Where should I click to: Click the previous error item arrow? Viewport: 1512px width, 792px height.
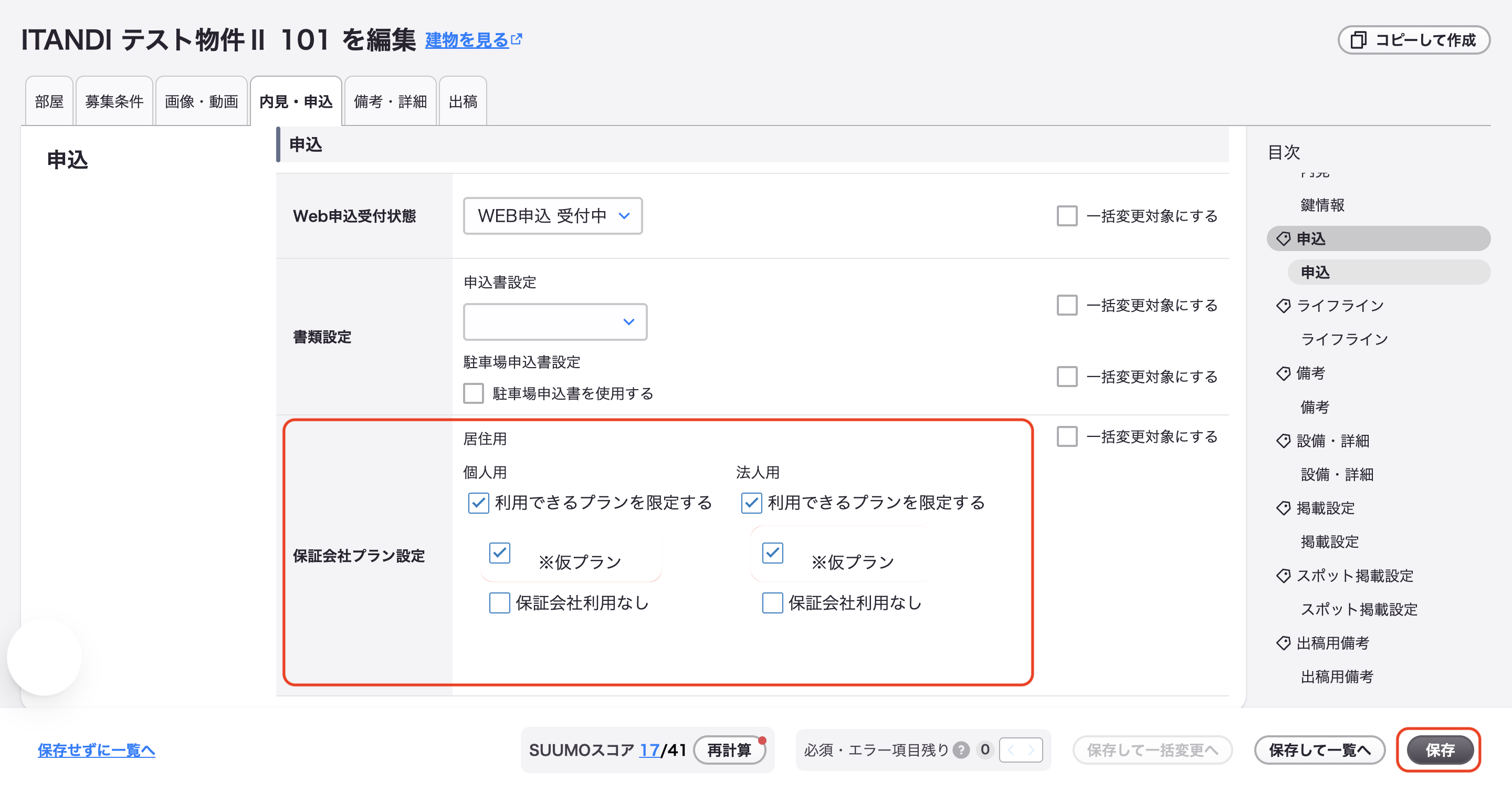coord(1011,750)
